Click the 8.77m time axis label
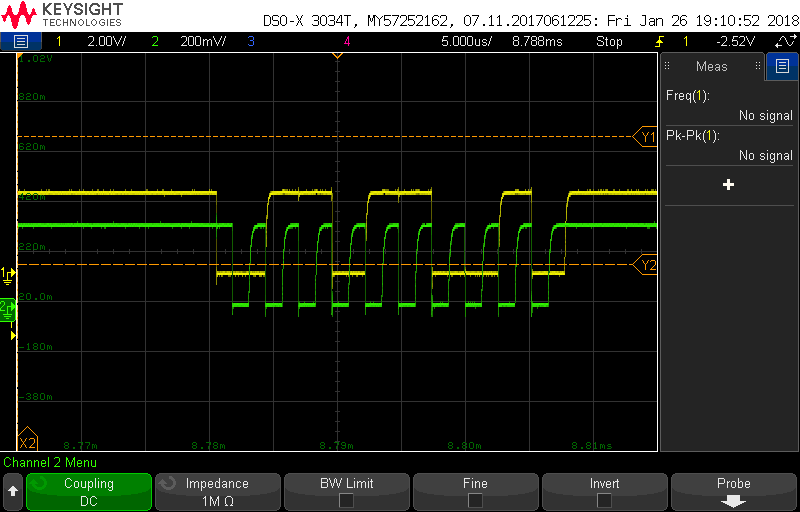 [x=80, y=445]
